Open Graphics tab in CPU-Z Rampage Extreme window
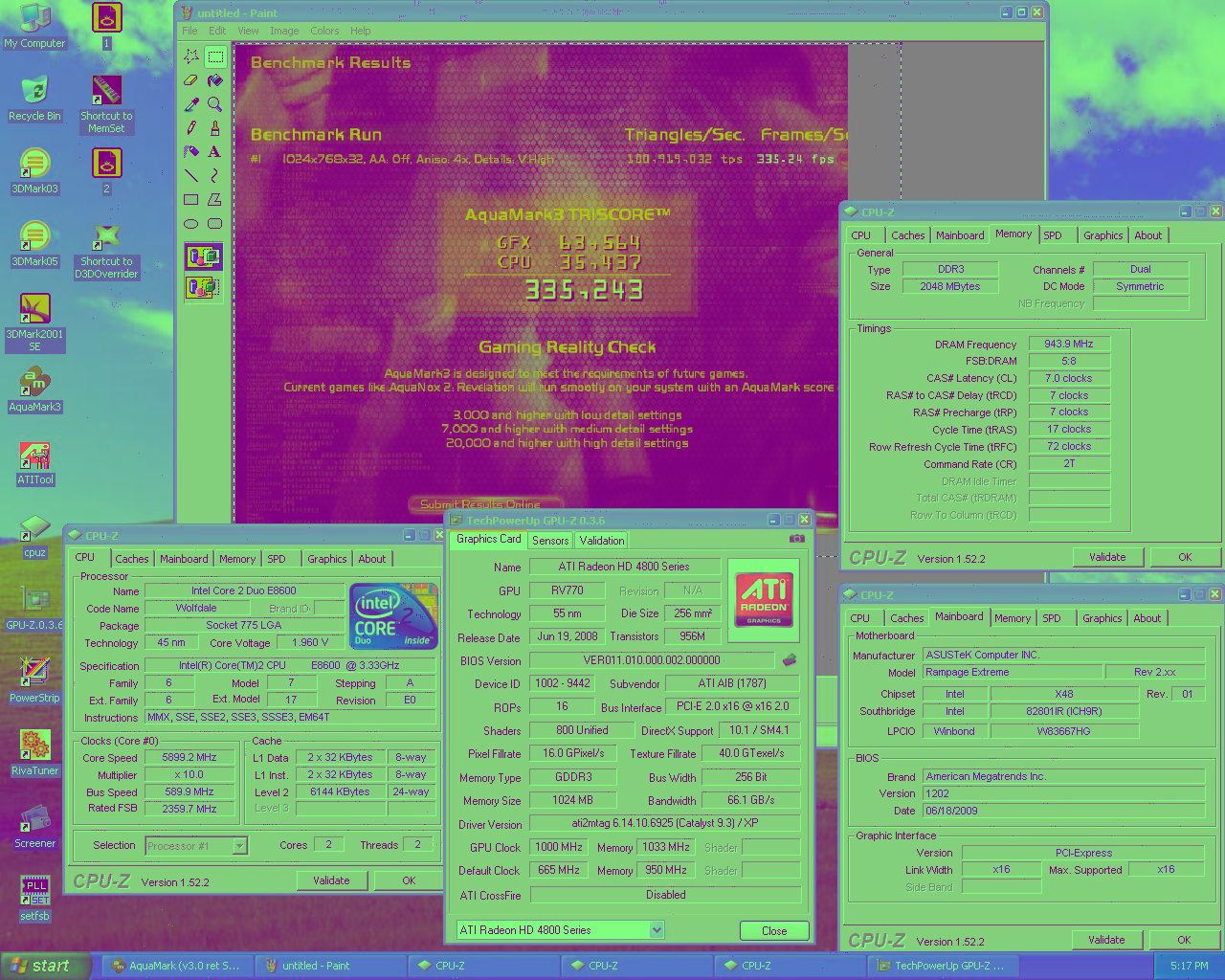 click(1102, 618)
